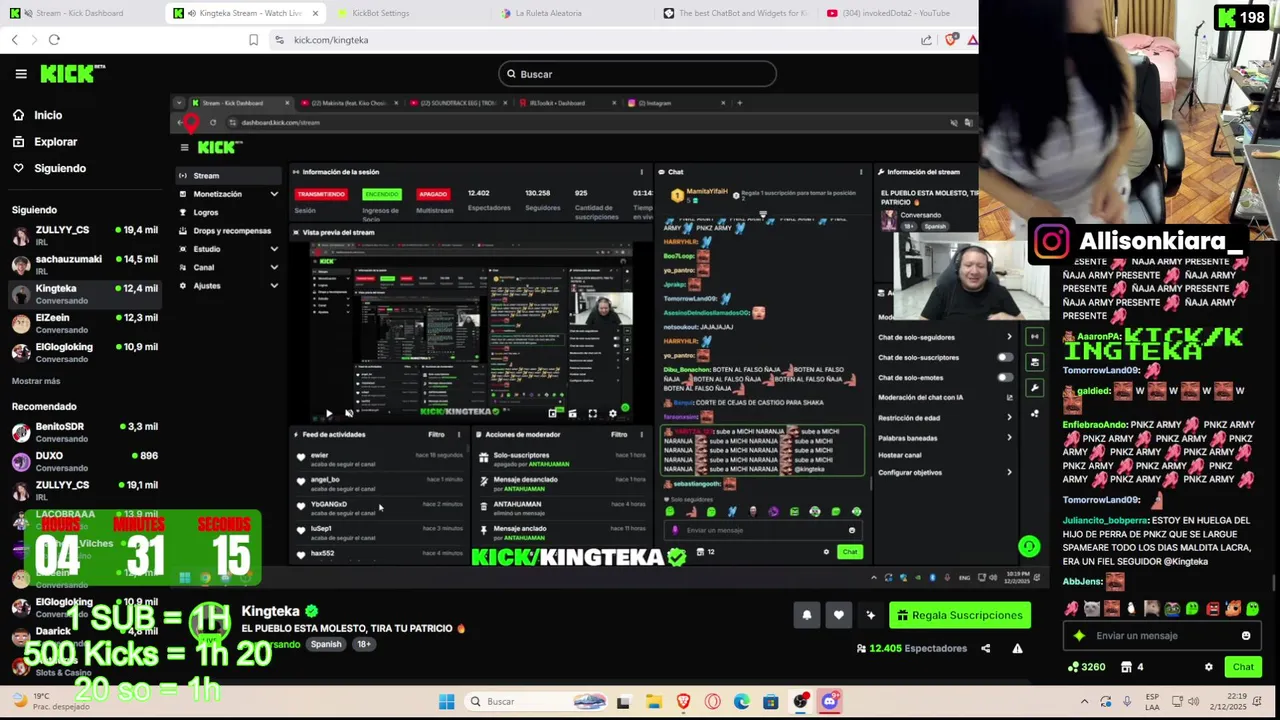The image size is (1280, 720).
Task: Open chat settings gear beside Chat button
Action: (1208, 667)
